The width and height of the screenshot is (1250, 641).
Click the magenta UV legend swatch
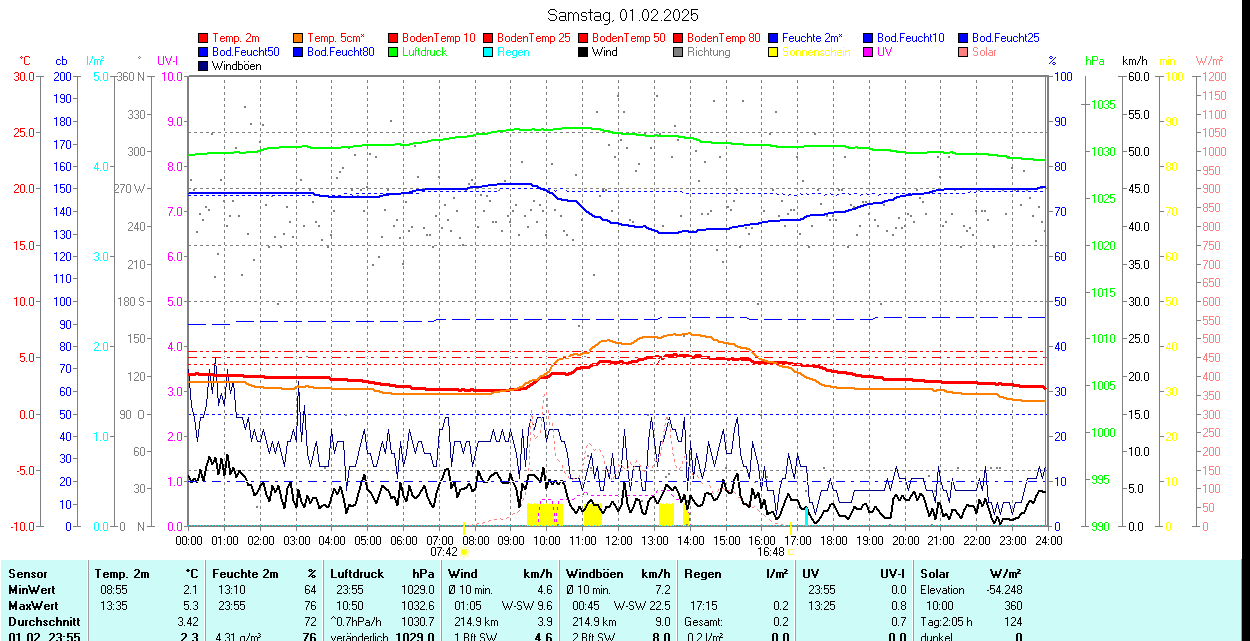tap(869, 52)
